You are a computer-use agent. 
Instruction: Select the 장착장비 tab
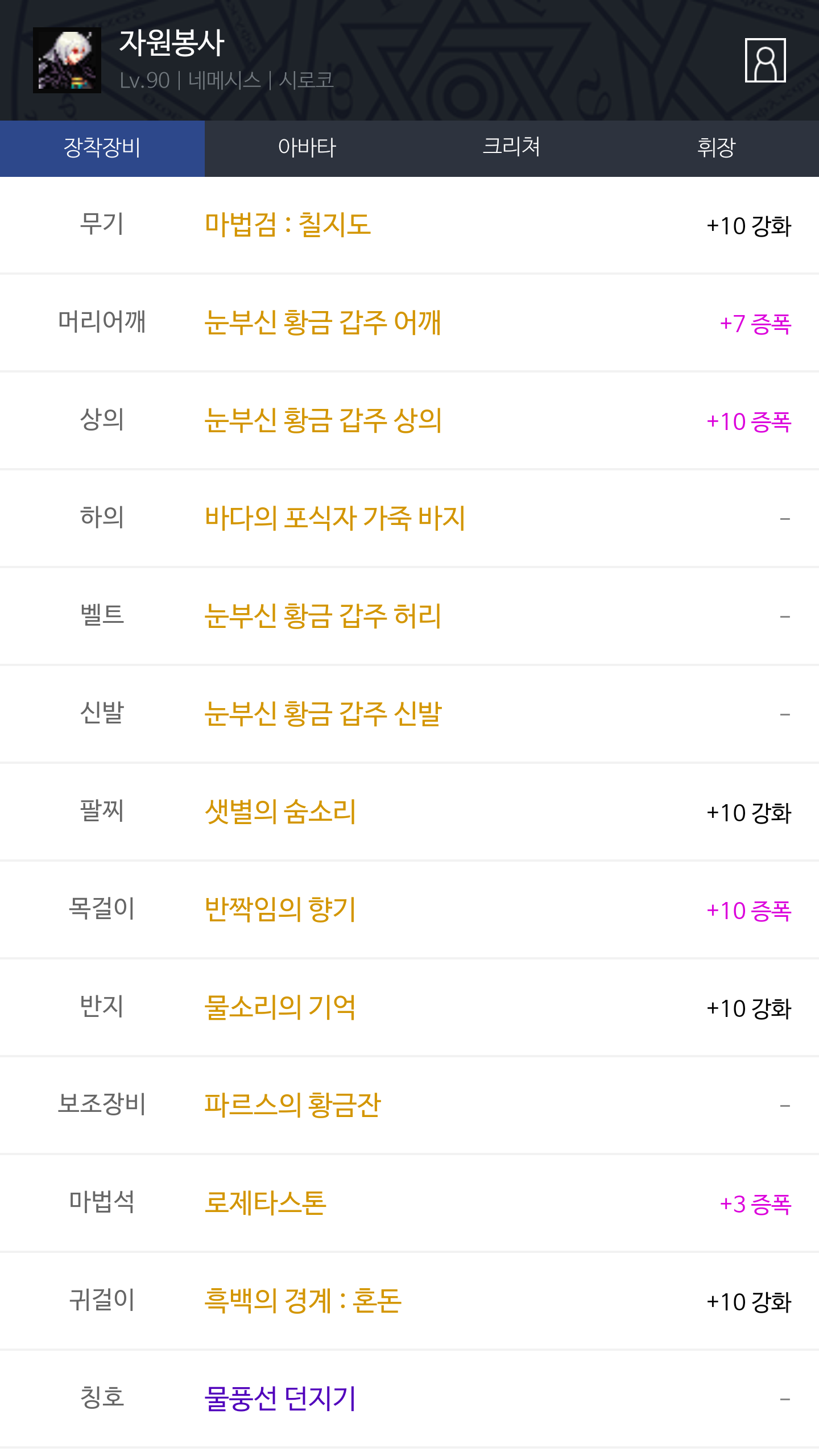(102, 148)
